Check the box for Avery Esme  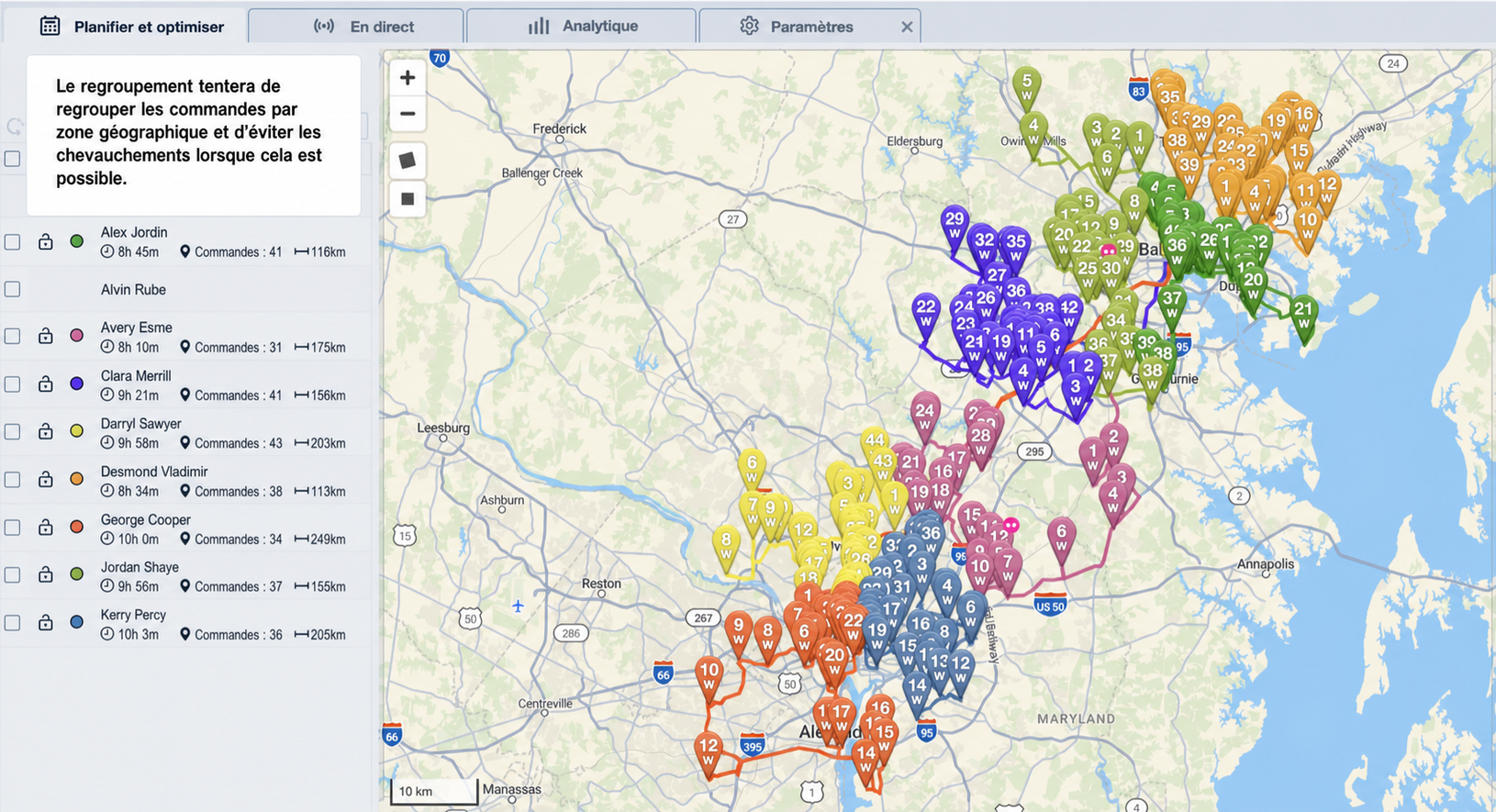tap(12, 336)
